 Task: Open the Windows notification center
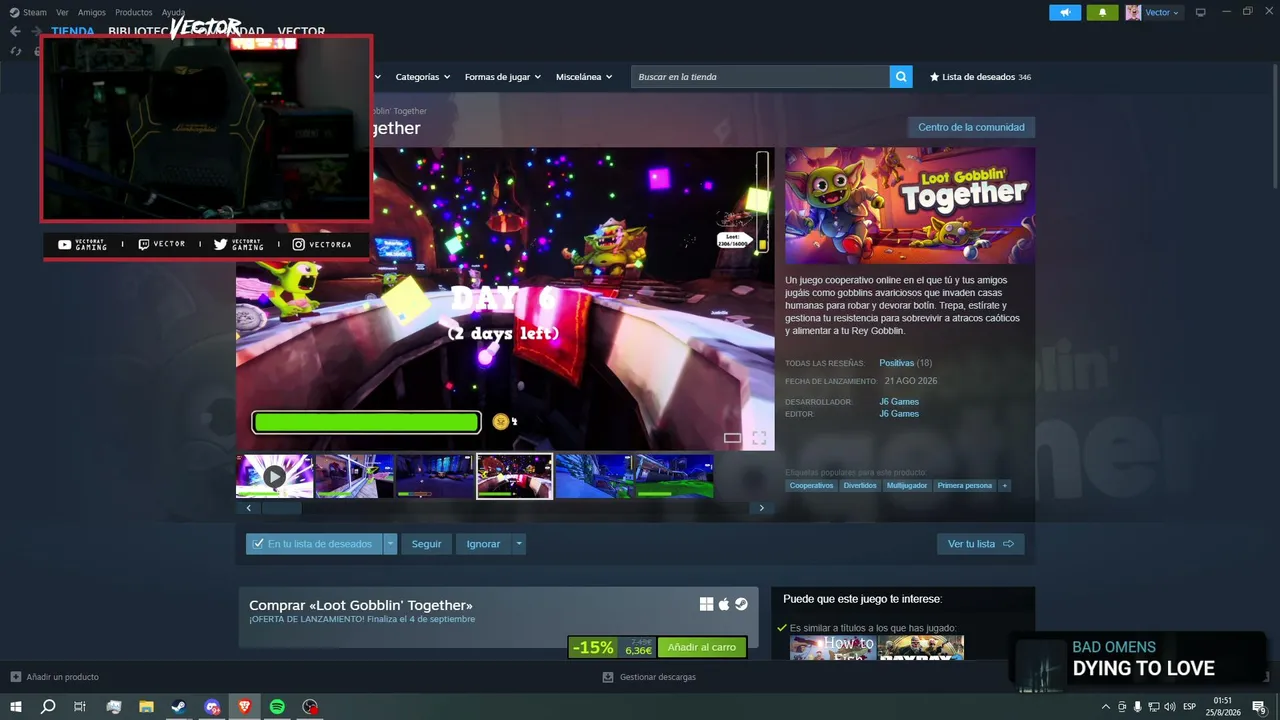click(1260, 707)
